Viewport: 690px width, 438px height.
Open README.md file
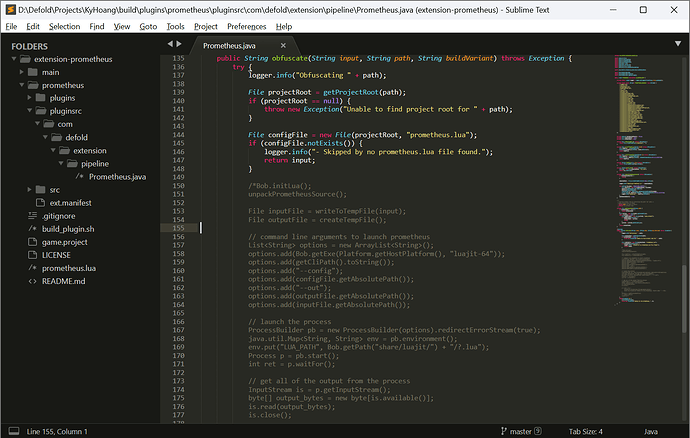coord(63,281)
